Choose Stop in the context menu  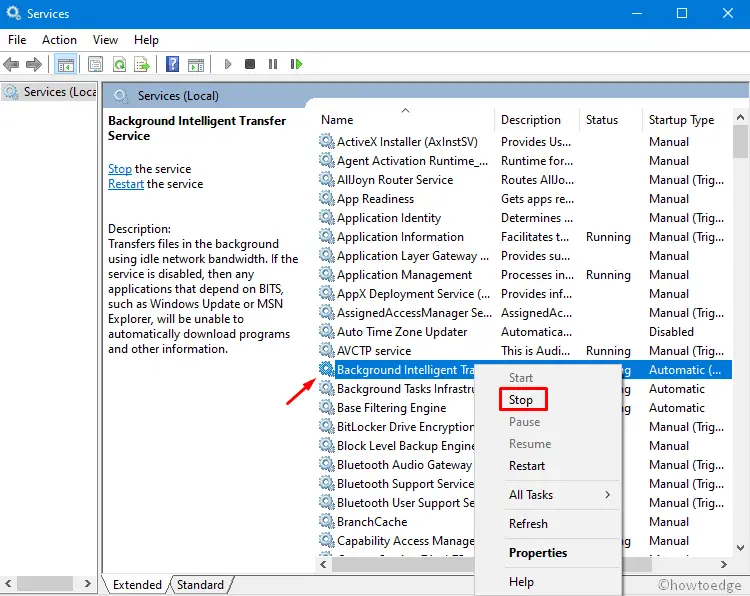[x=521, y=400]
